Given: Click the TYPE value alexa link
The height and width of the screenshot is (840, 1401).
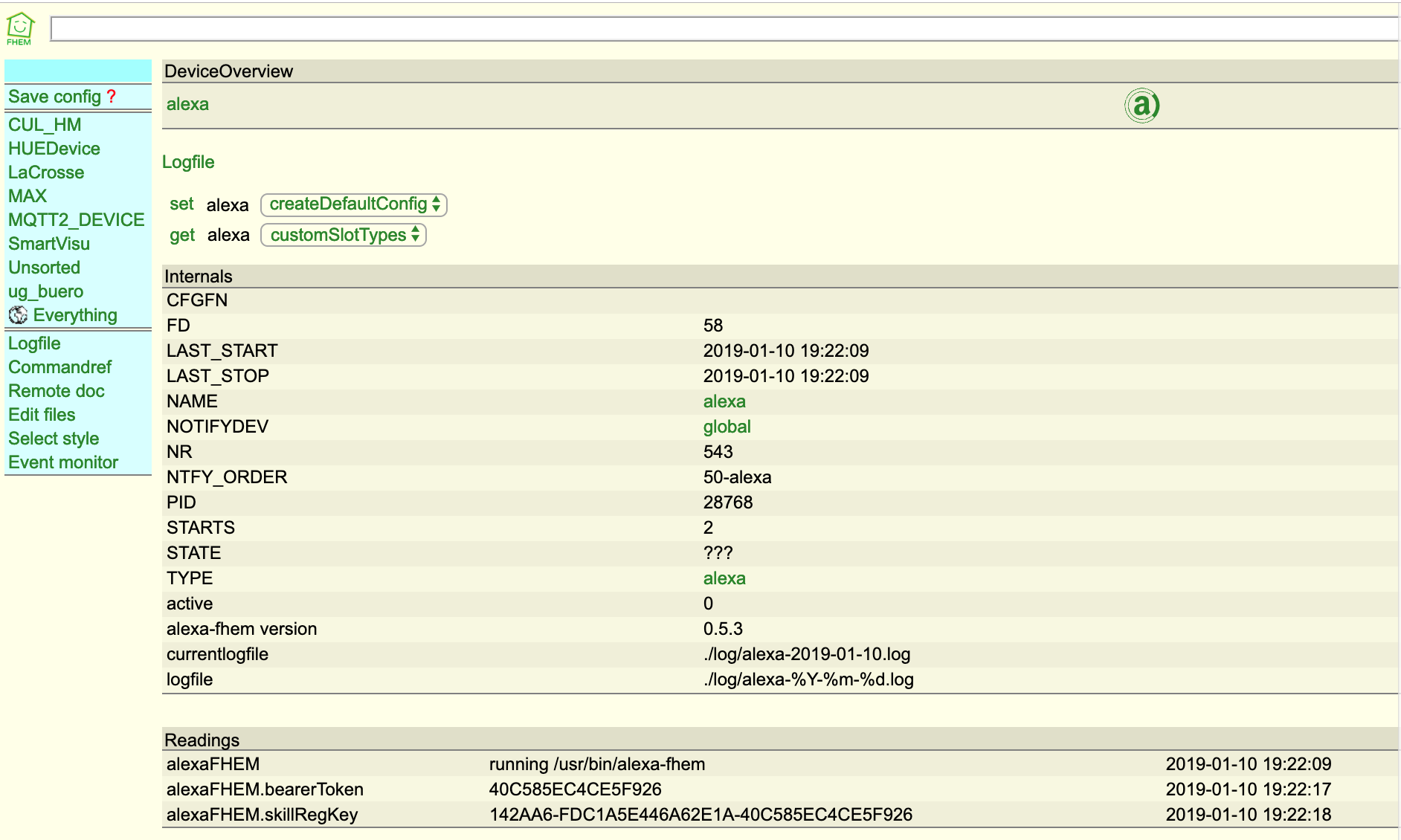Looking at the screenshot, I should click(724, 578).
